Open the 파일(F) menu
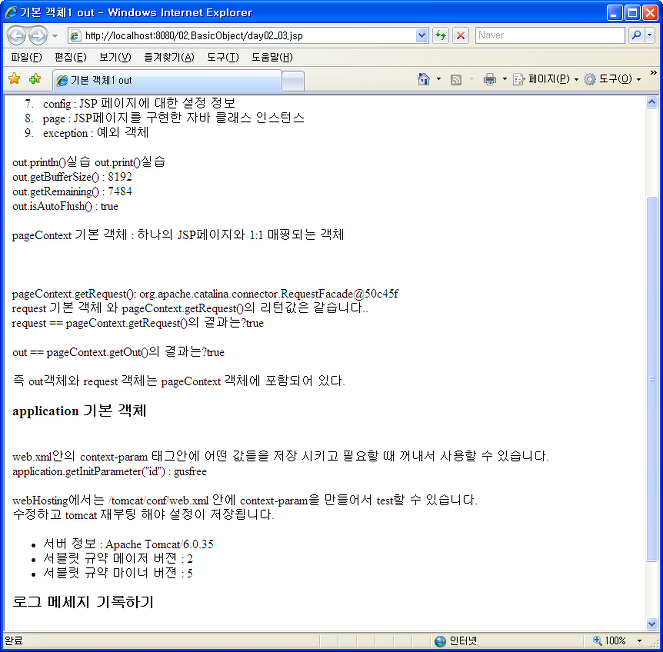This screenshot has height=652, width=663. (x=27, y=57)
